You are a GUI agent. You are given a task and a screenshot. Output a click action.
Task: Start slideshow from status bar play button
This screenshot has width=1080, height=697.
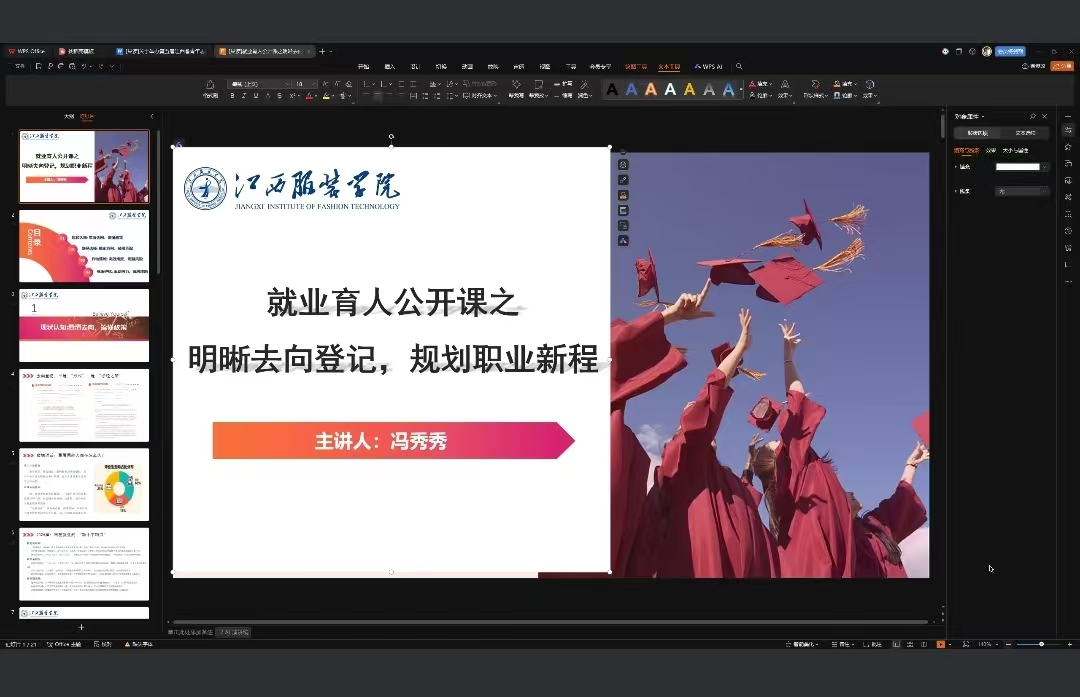[941, 644]
